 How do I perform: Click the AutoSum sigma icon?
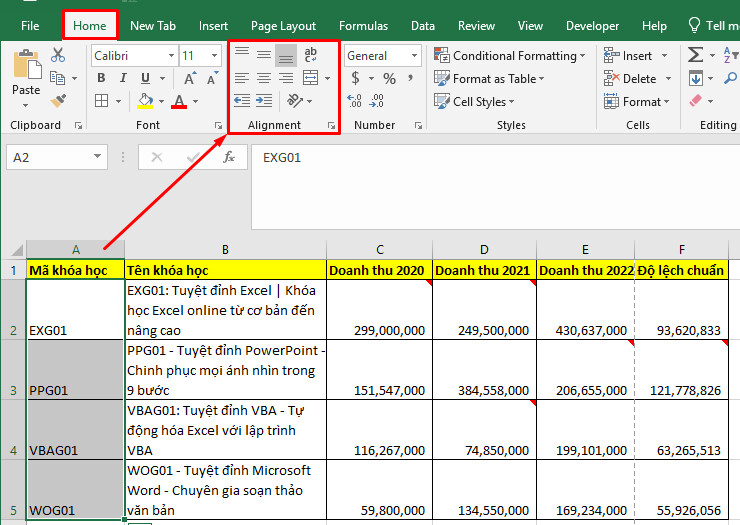[696, 55]
